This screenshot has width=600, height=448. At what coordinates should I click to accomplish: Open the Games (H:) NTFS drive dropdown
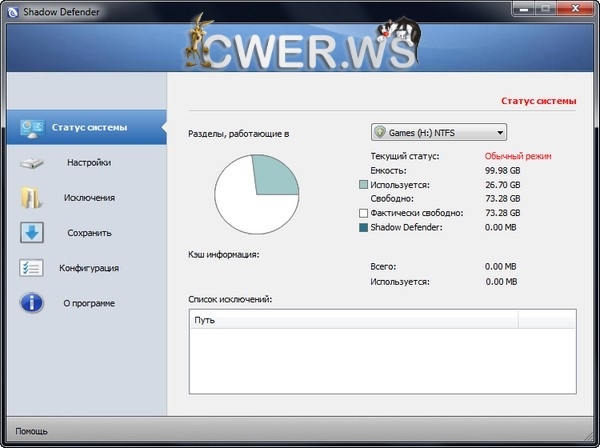[437, 132]
